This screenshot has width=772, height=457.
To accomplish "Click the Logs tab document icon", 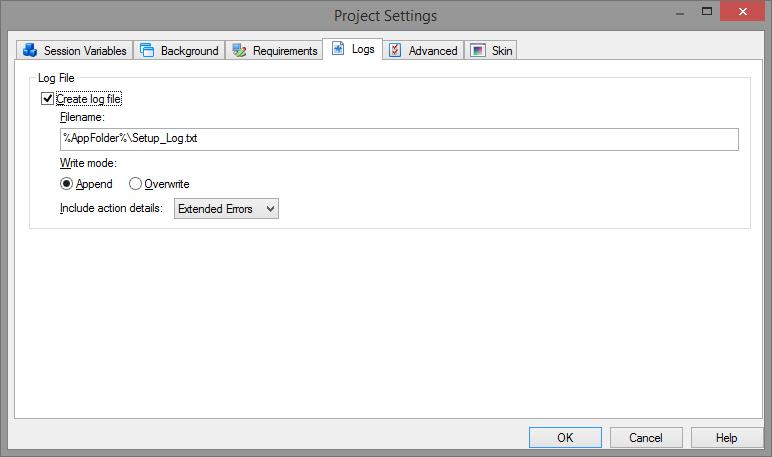I will [338, 48].
